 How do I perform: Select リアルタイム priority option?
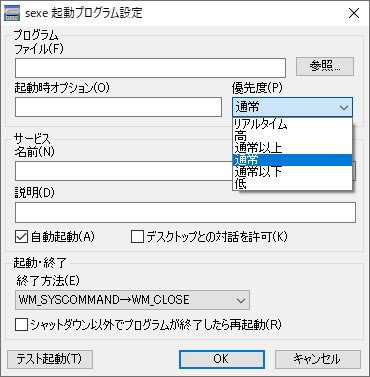(x=292, y=124)
